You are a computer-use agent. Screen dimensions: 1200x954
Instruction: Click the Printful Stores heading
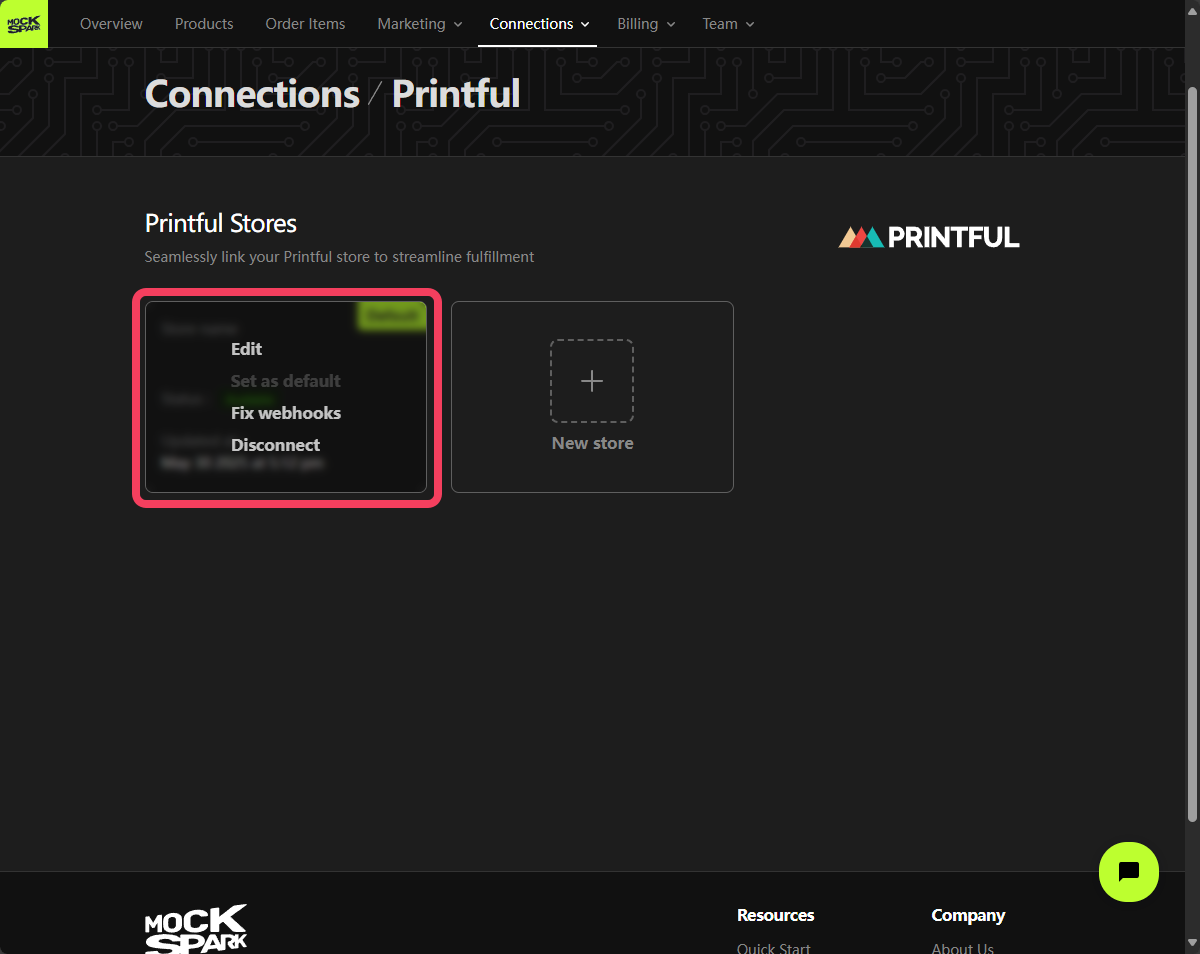[x=221, y=223]
